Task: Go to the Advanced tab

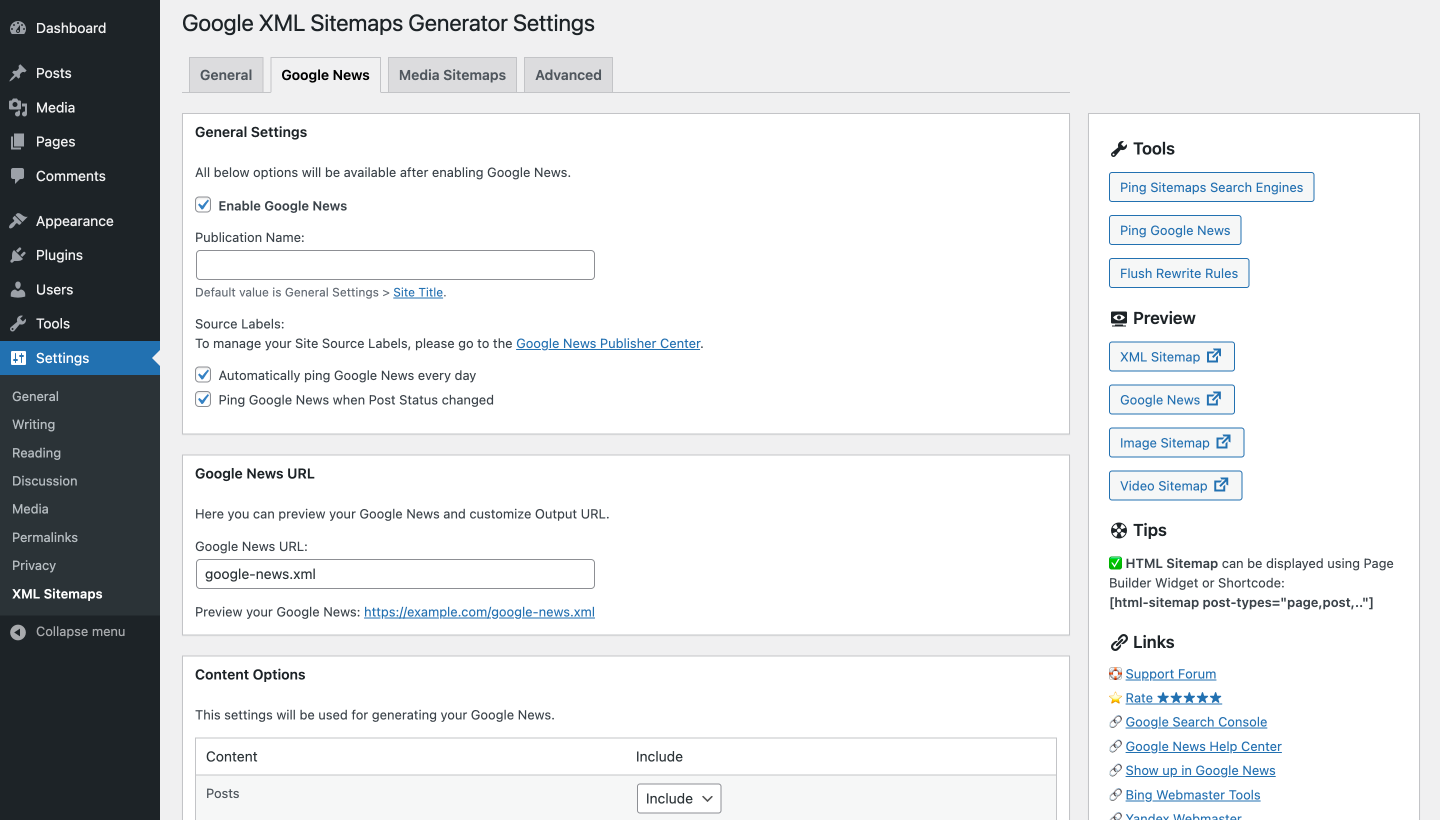Action: (x=568, y=75)
